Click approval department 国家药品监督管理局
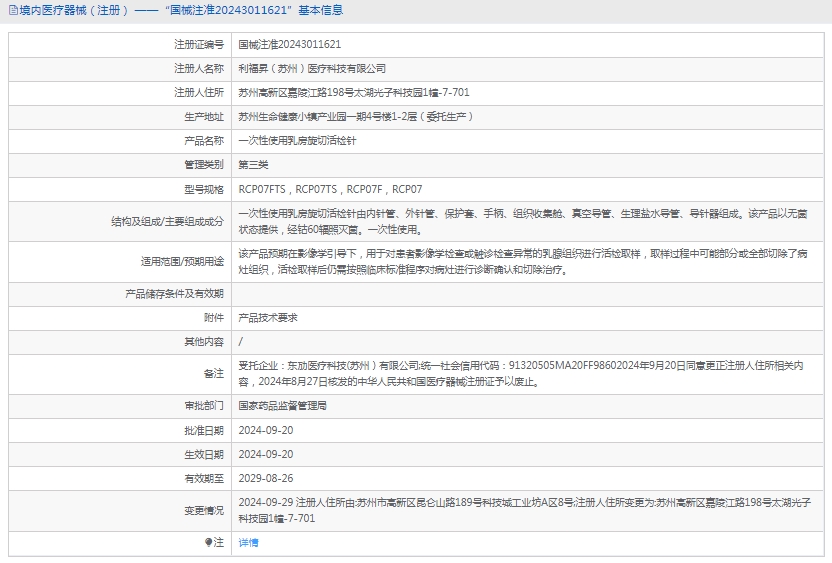This screenshot has height=563, width=832. point(282,406)
